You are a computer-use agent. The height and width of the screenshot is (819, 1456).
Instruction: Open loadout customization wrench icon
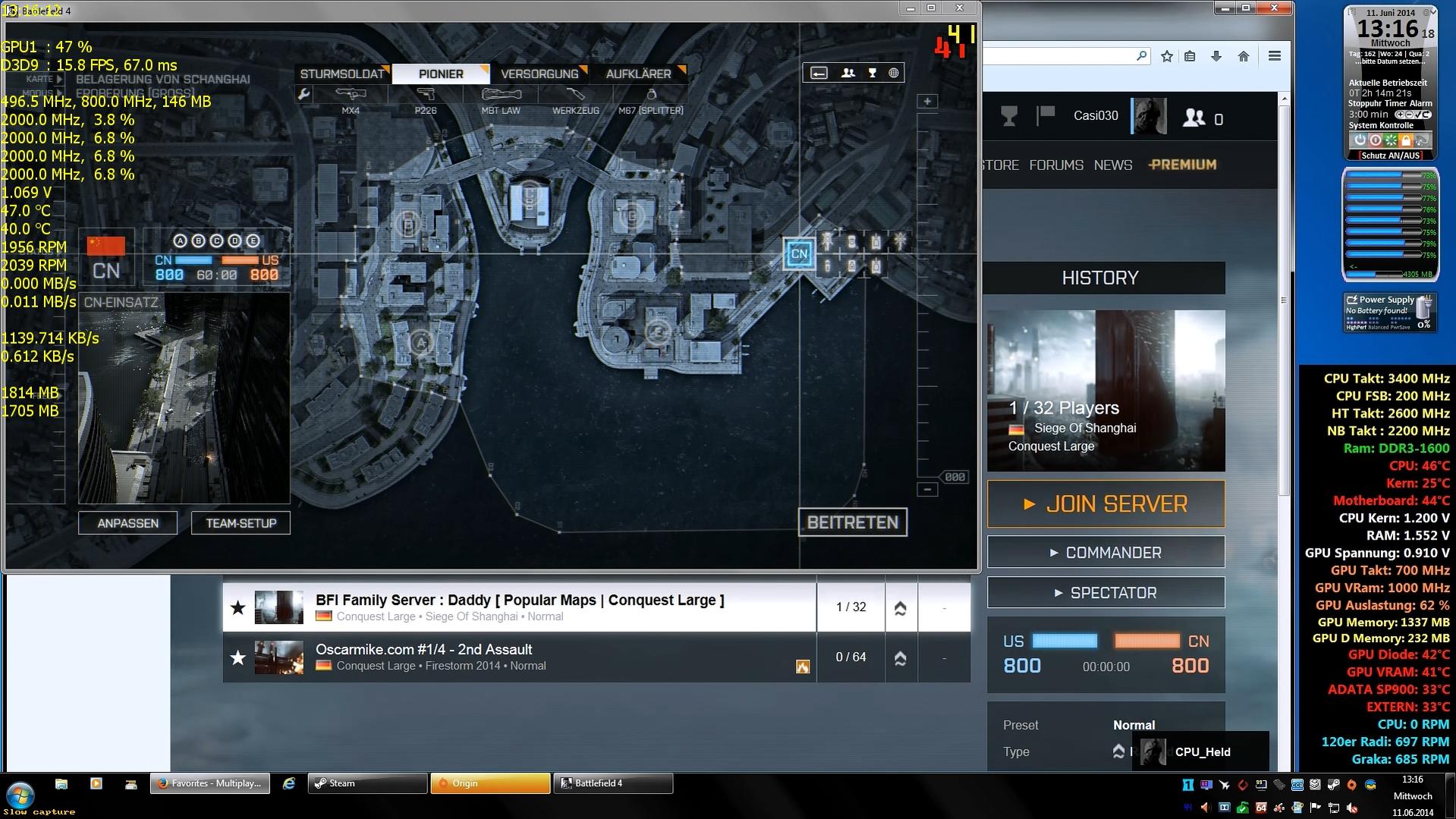click(303, 94)
